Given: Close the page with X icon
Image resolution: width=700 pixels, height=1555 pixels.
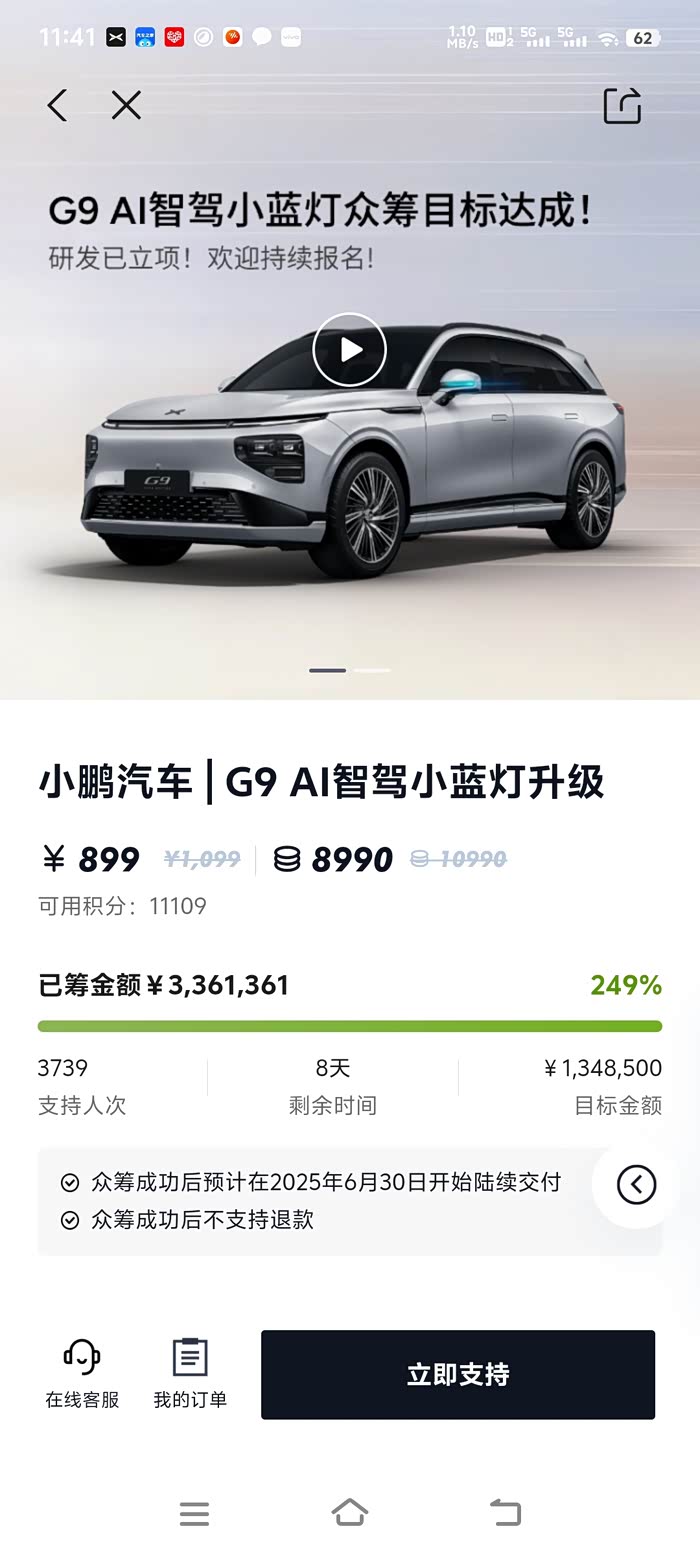Looking at the screenshot, I should pyautogui.click(x=126, y=105).
